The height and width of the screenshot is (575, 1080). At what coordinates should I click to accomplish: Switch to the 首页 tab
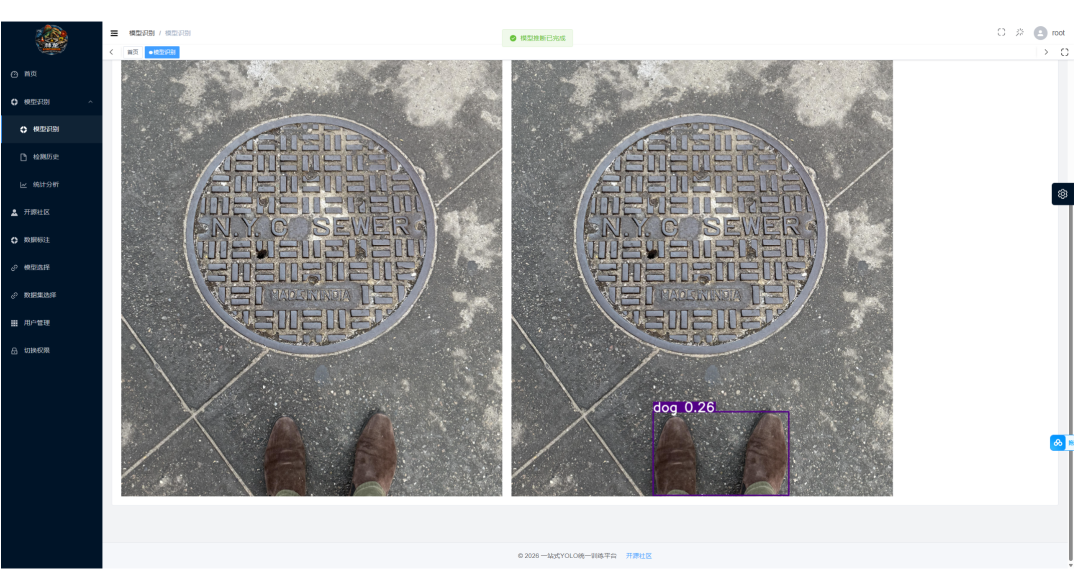(133, 52)
